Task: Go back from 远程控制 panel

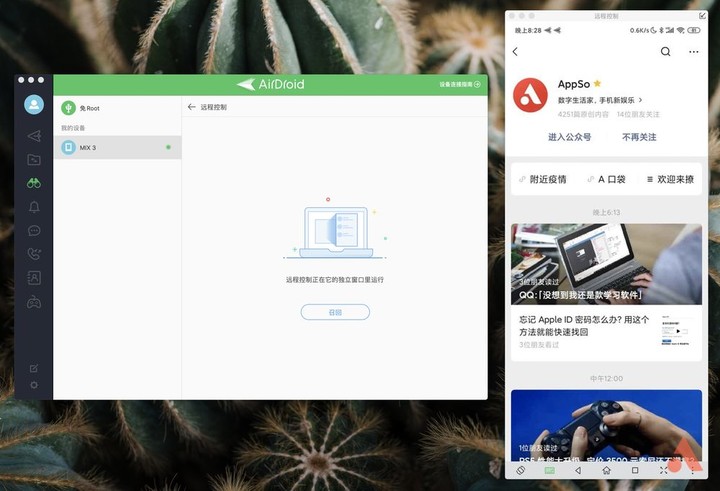Action: click(x=191, y=106)
